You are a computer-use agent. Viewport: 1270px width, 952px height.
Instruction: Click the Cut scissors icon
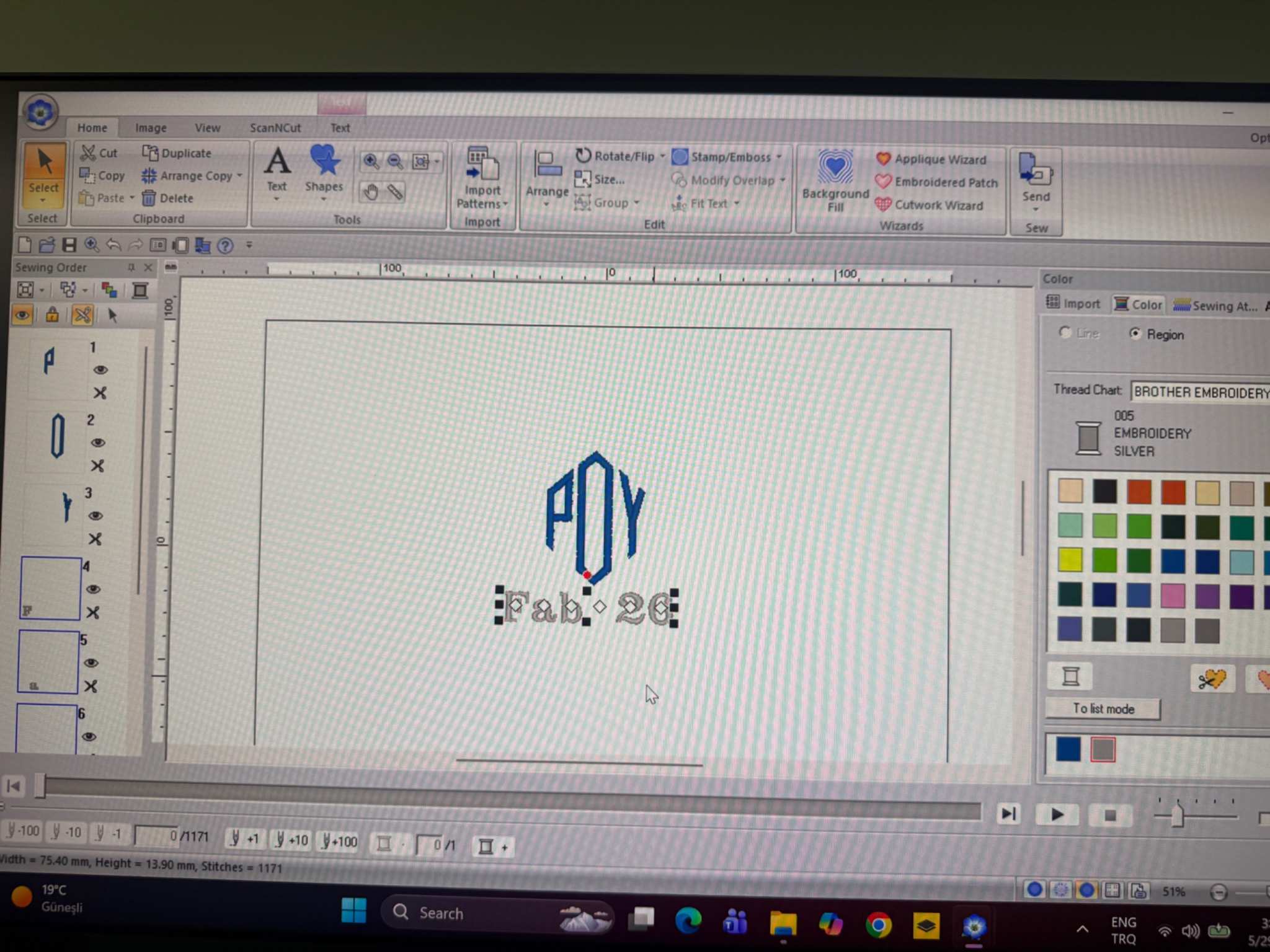coord(89,152)
